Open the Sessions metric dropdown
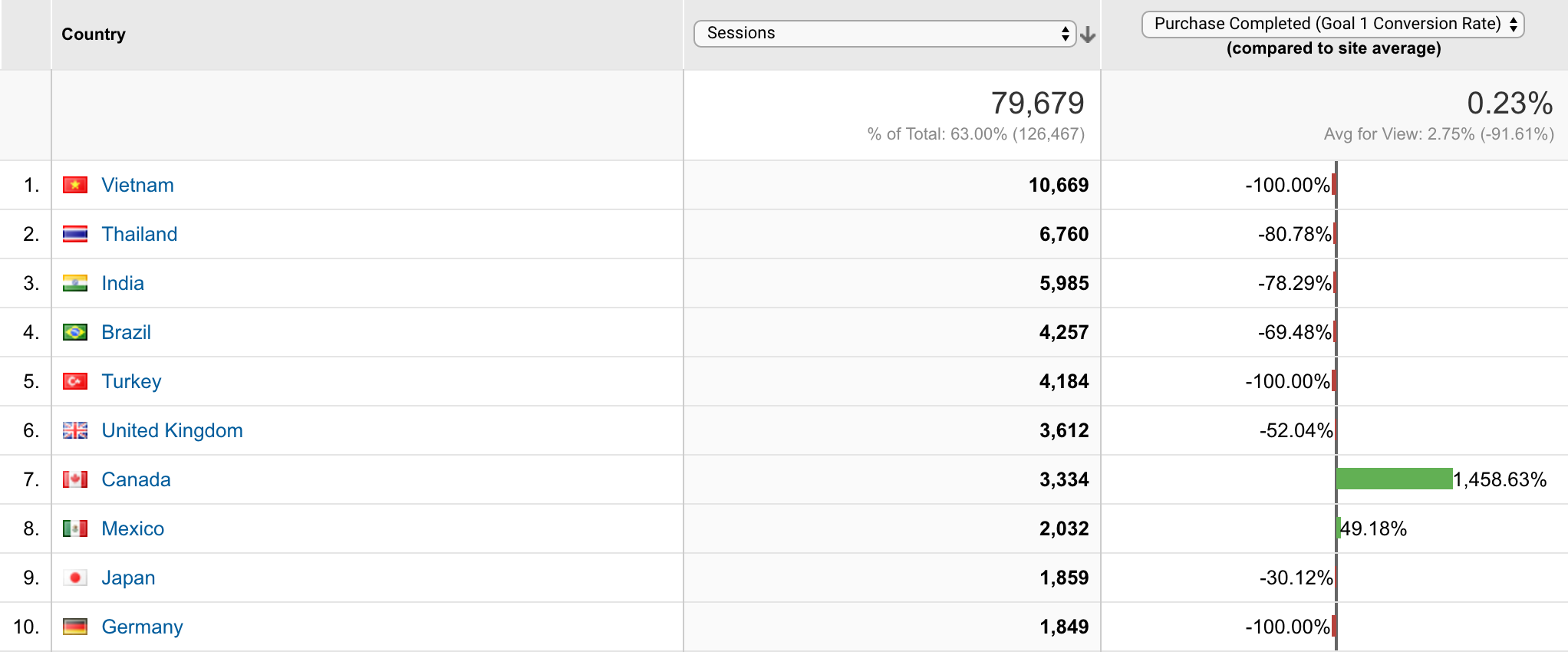 tap(885, 34)
